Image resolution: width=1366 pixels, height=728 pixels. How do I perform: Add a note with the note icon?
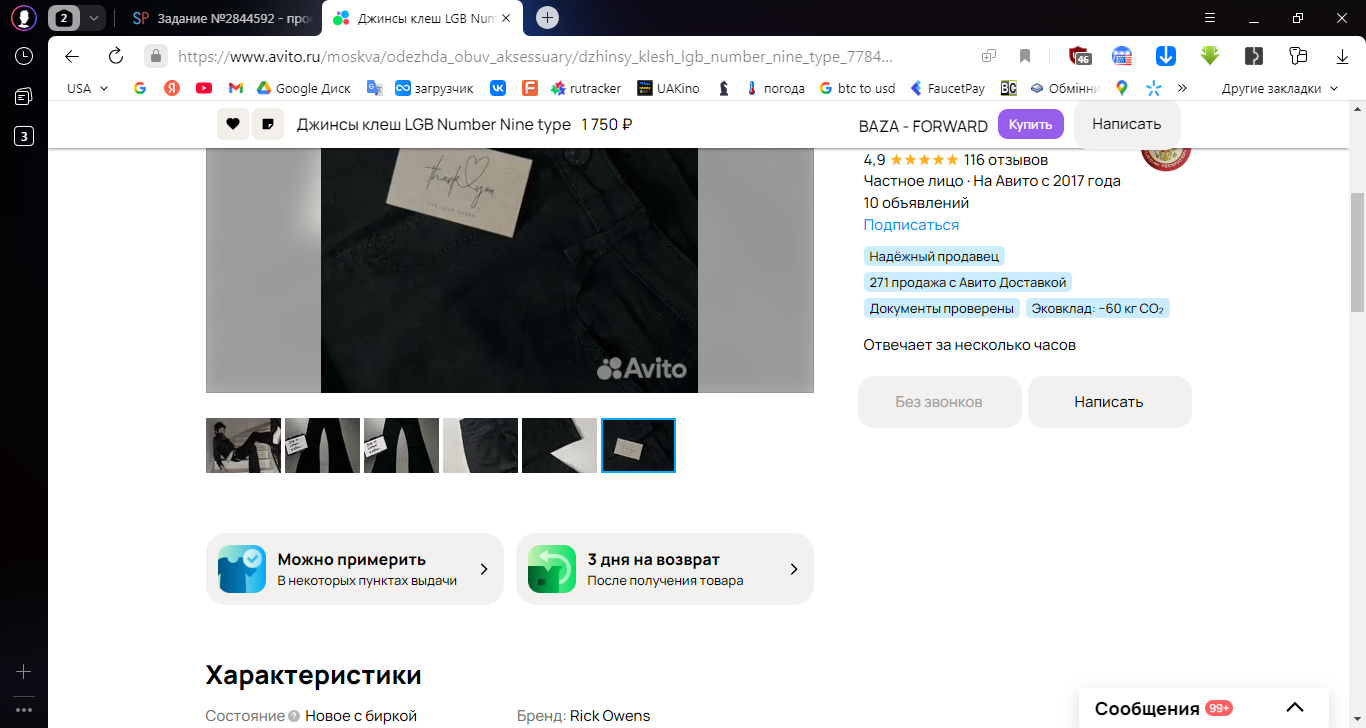268,124
